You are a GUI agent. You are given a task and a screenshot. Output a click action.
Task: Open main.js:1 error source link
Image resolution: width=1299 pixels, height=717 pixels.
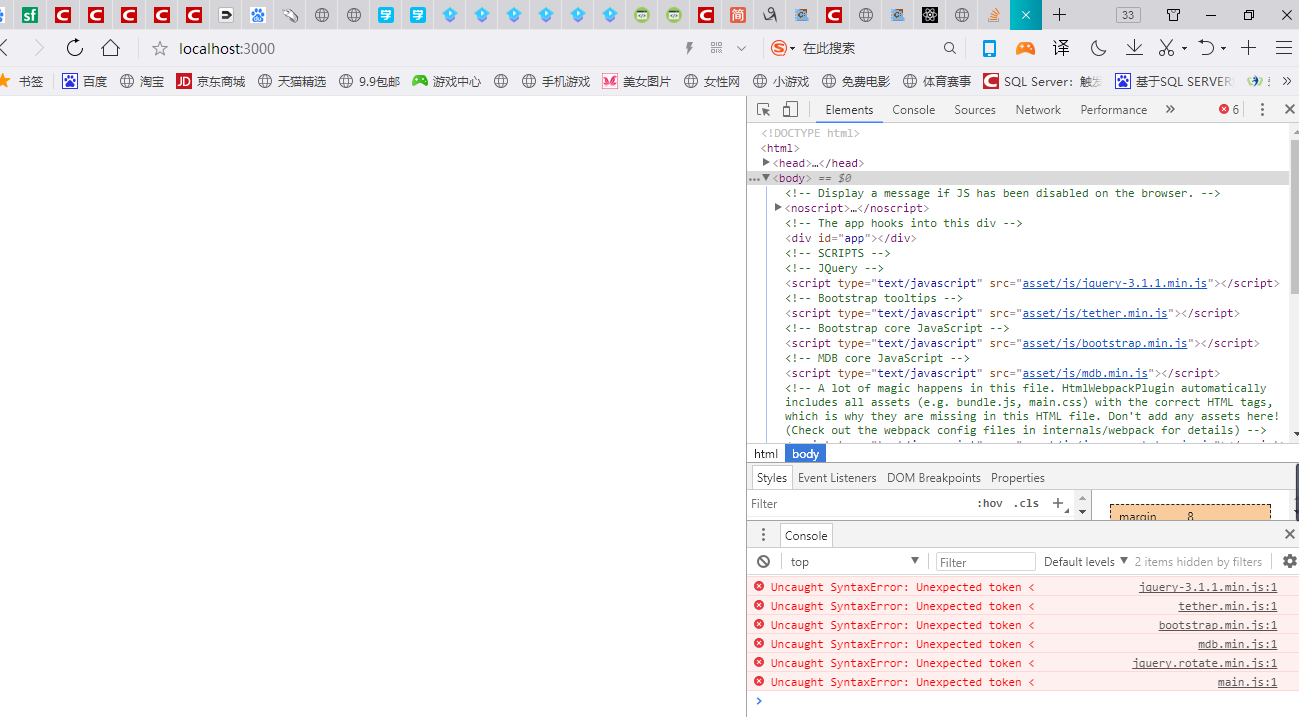(x=1248, y=682)
